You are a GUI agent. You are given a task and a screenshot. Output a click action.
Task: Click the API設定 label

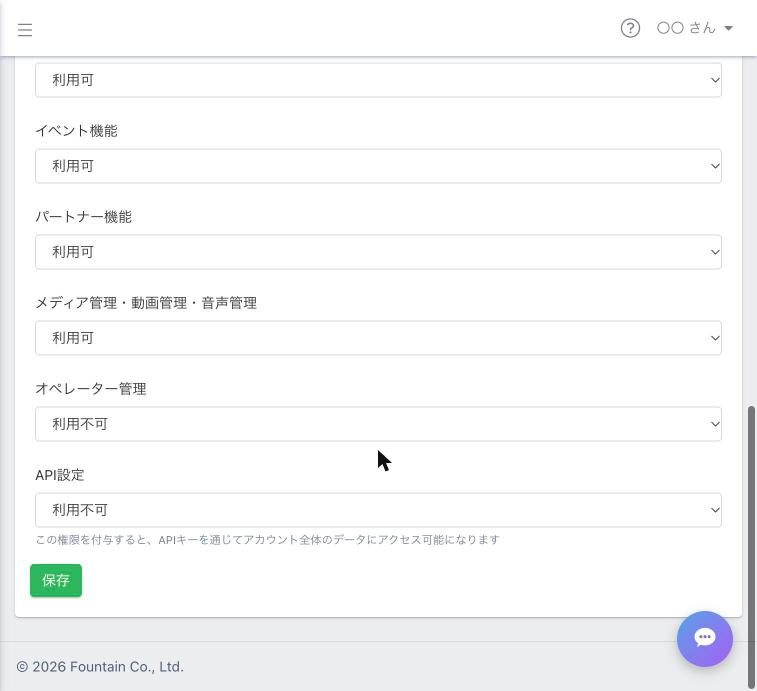[60, 475]
